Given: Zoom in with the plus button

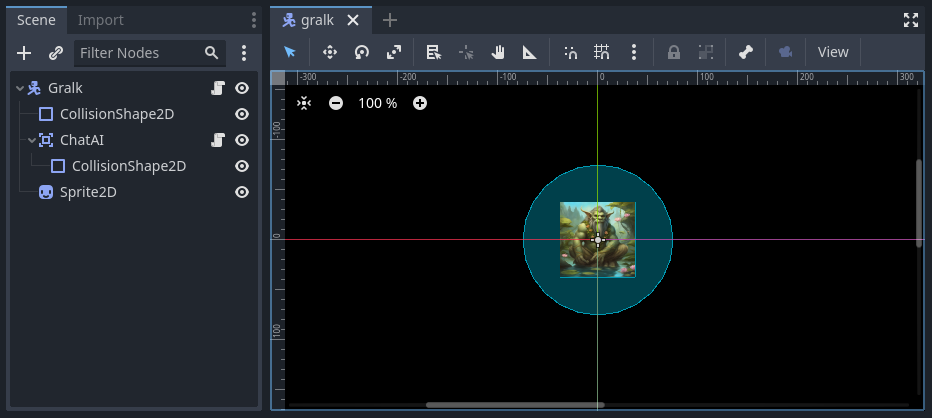Looking at the screenshot, I should point(420,103).
